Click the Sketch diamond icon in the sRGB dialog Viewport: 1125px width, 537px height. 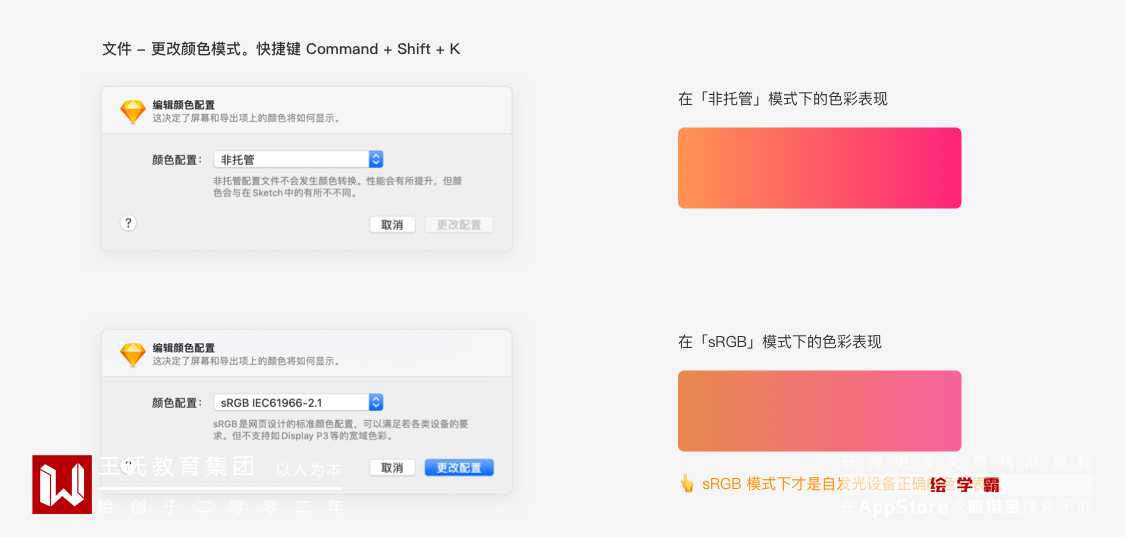click(133, 354)
